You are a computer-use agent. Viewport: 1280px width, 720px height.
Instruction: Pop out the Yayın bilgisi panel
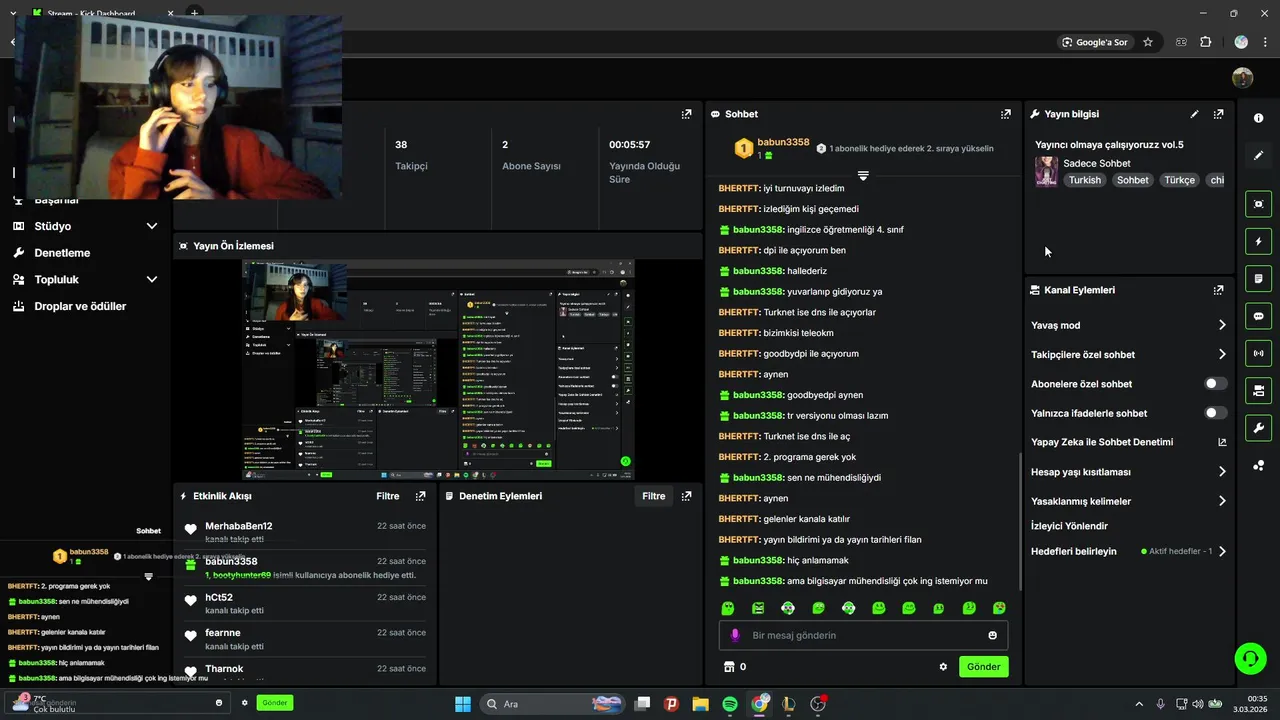point(1218,114)
